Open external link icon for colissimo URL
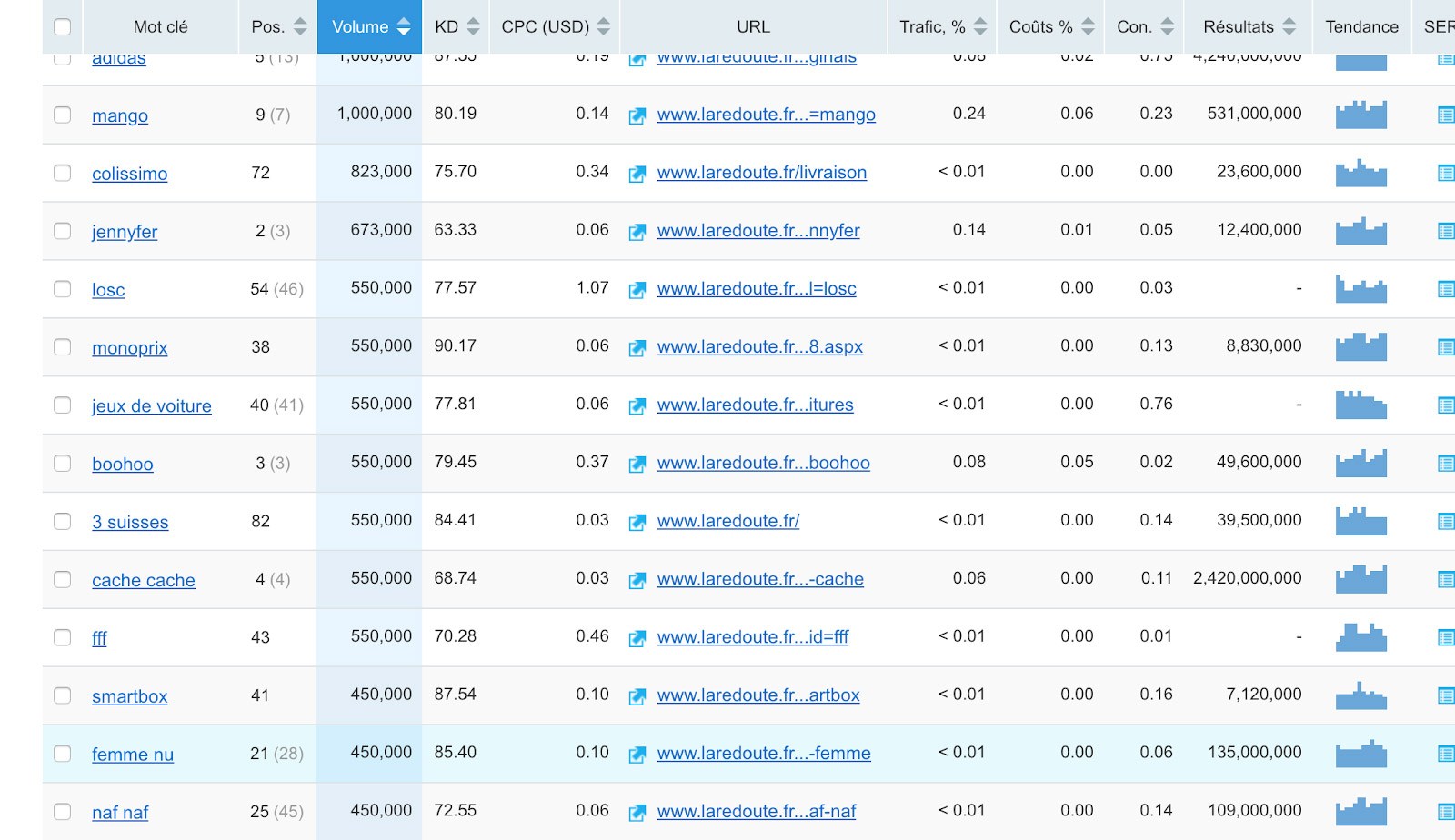Screen dimensions: 1455x840 637,174
